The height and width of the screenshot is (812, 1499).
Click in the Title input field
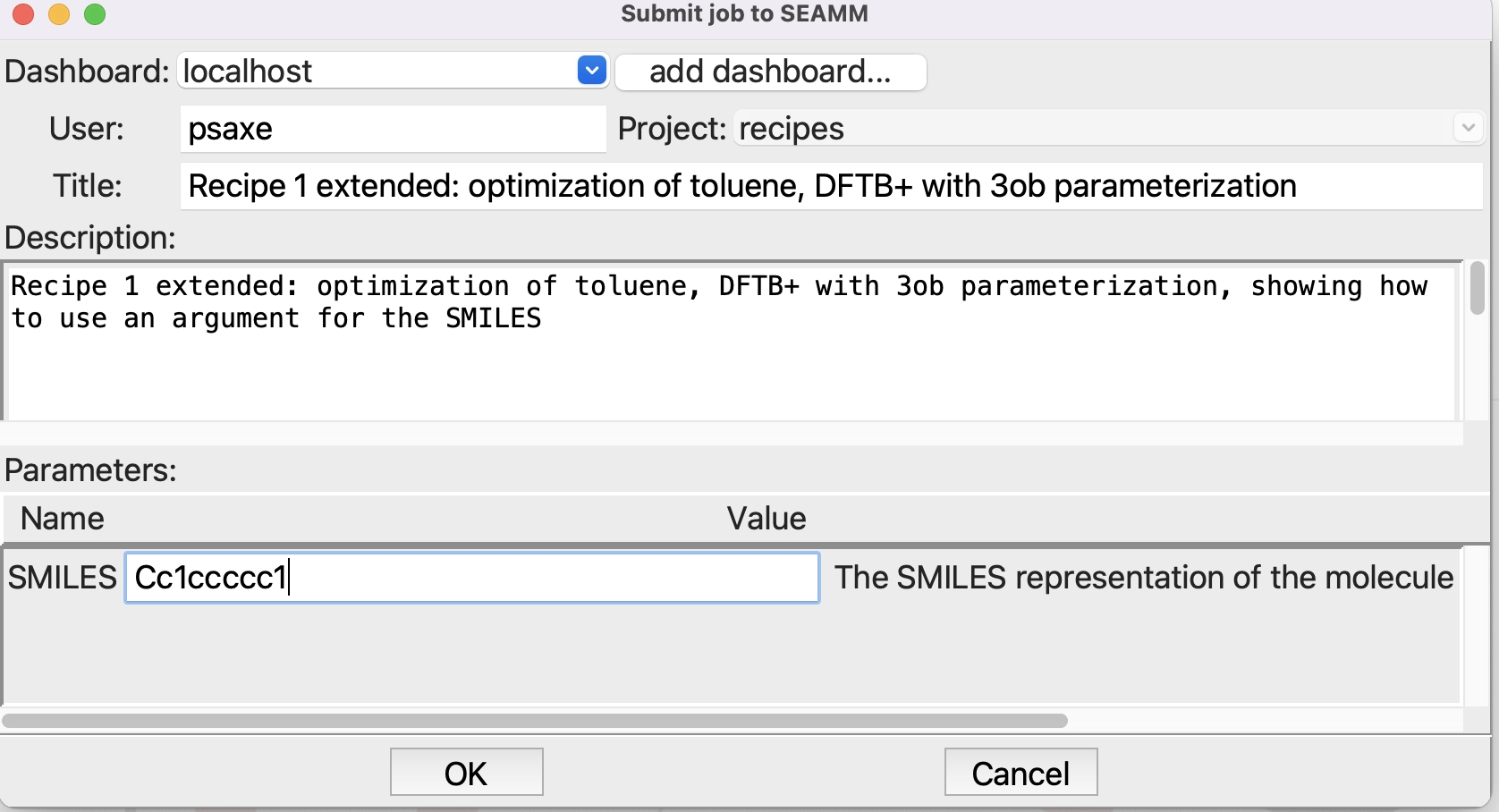831,186
